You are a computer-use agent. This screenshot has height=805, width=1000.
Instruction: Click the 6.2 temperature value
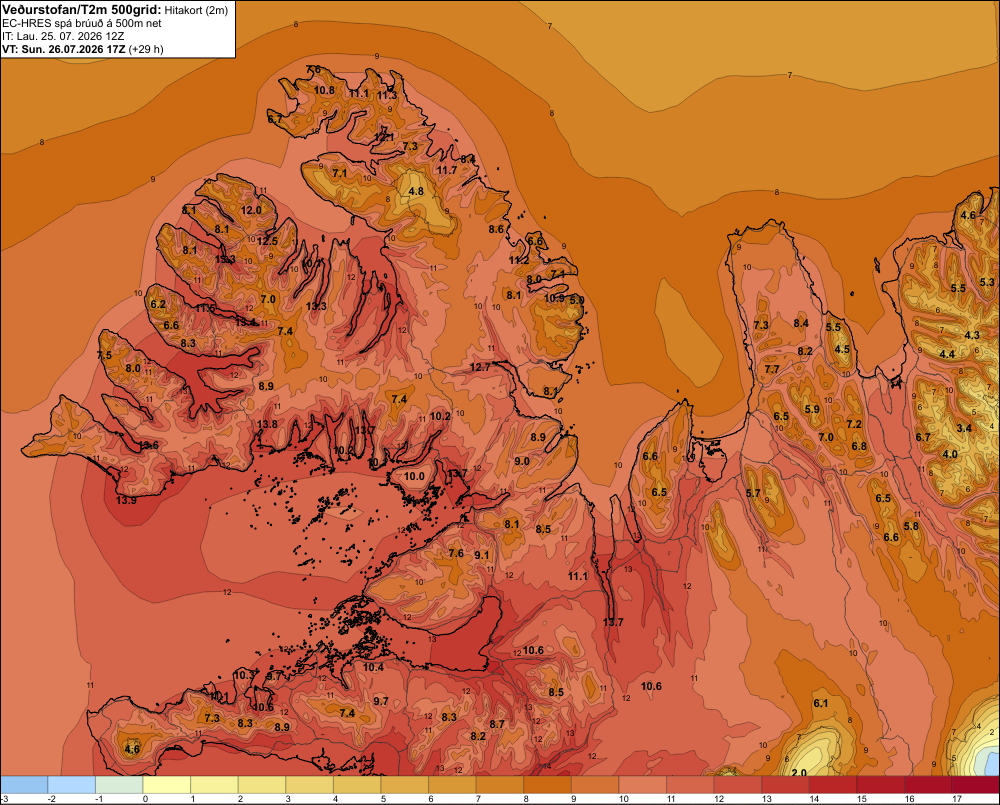click(158, 304)
